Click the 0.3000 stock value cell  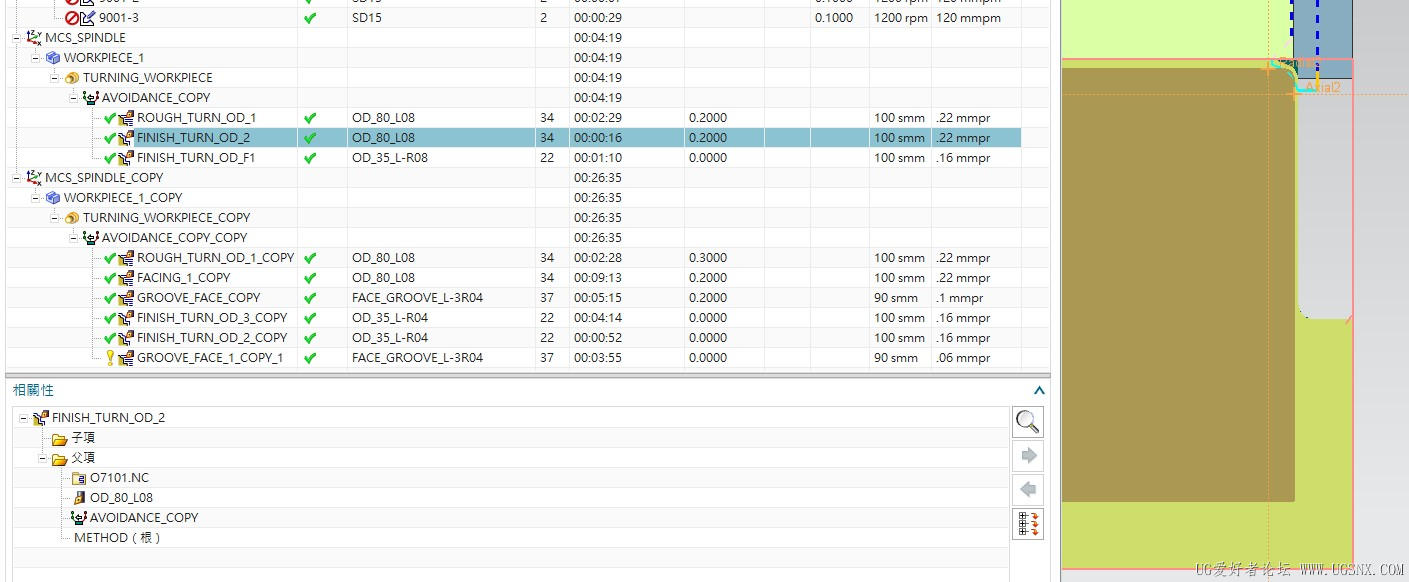[708, 257]
